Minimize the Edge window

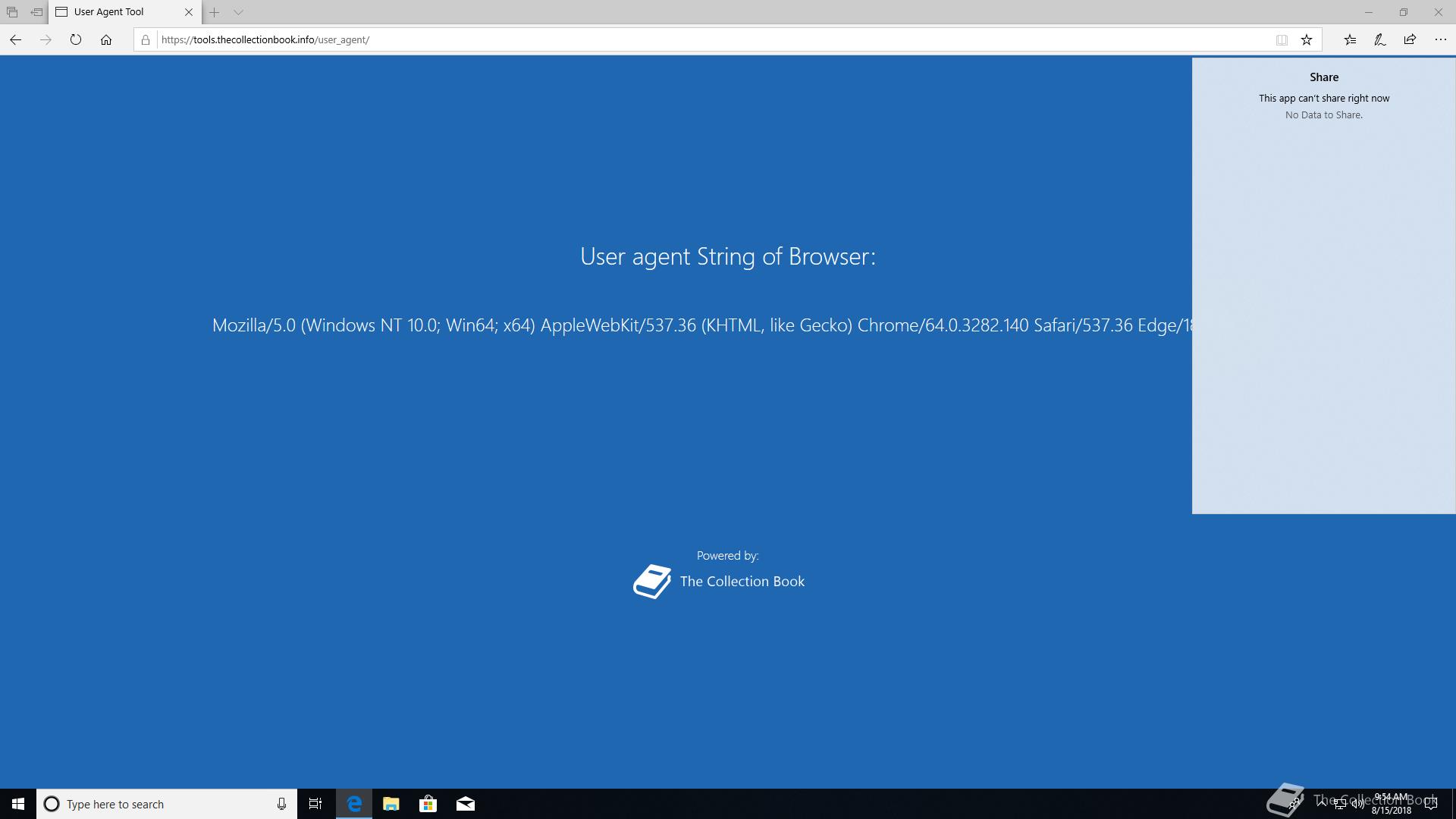coord(1369,12)
